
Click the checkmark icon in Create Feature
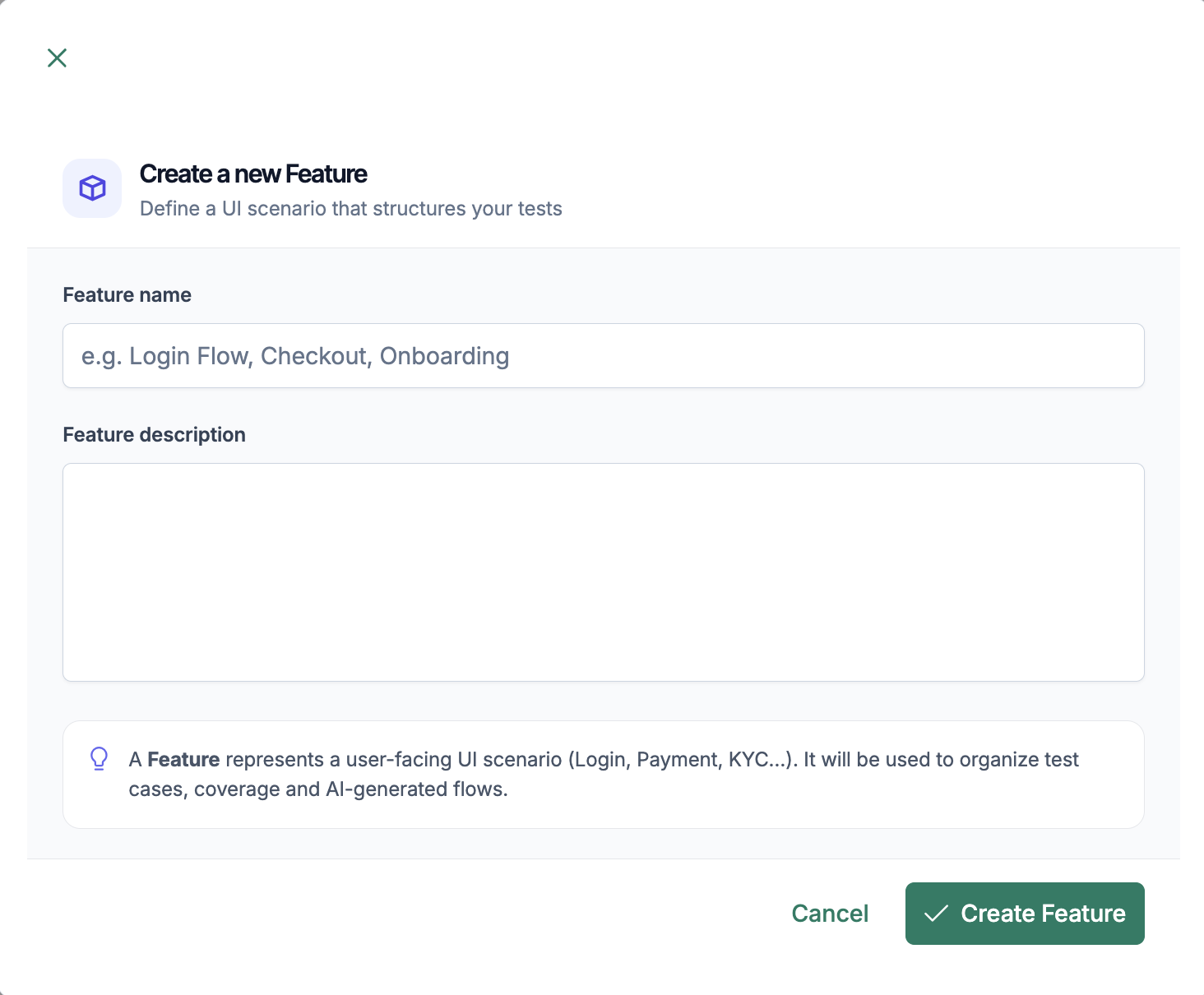pyautogui.click(x=936, y=914)
